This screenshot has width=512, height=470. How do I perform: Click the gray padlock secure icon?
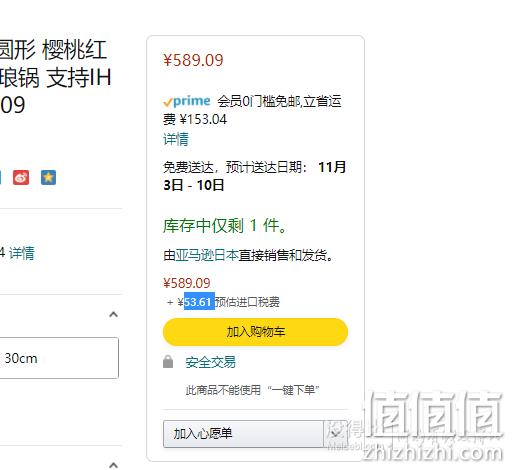click(x=168, y=362)
